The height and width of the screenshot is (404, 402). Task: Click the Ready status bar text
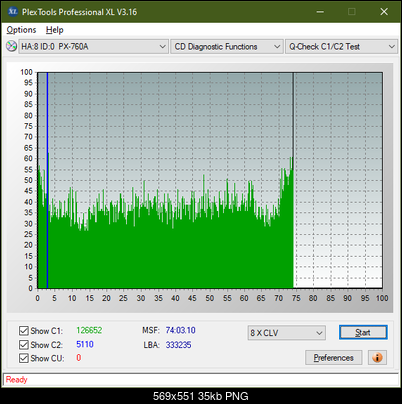click(x=16, y=380)
